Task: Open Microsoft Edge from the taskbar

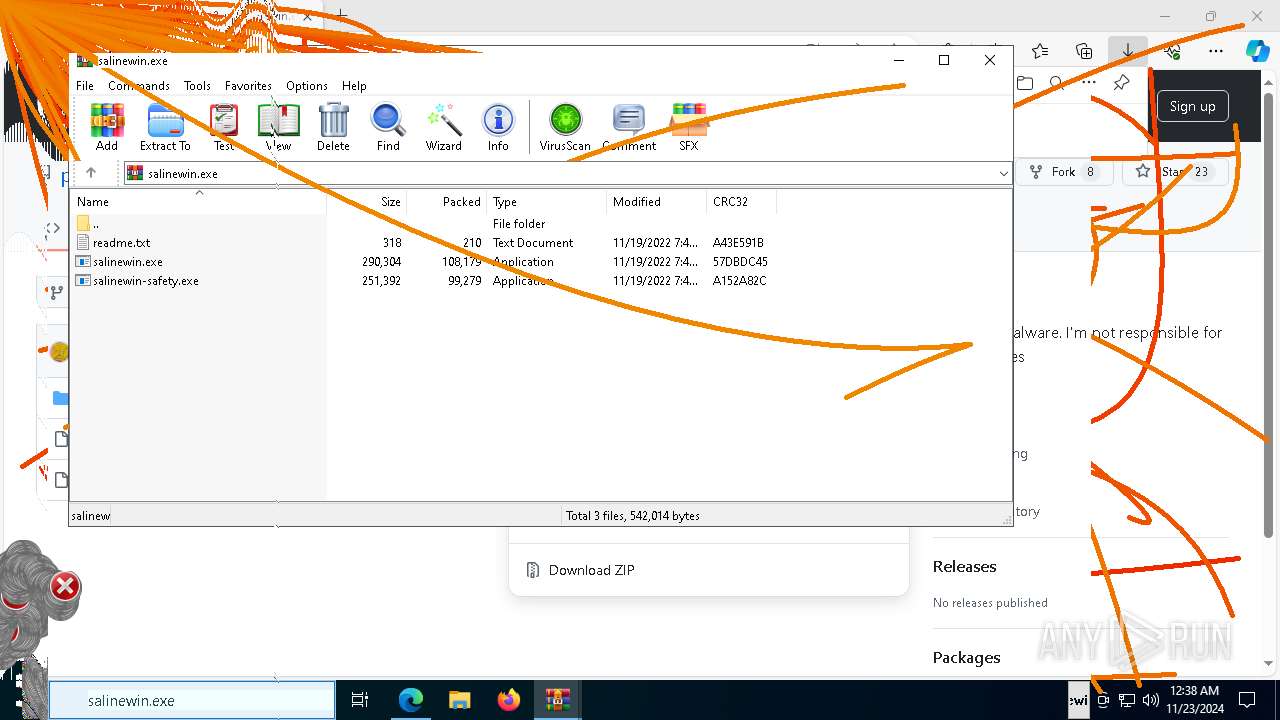Action: [411, 701]
